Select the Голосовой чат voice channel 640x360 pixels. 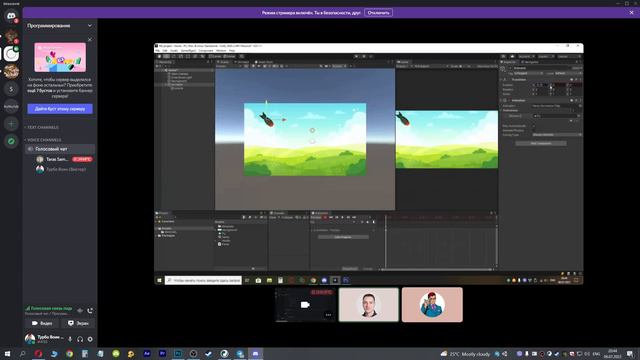[60, 149]
